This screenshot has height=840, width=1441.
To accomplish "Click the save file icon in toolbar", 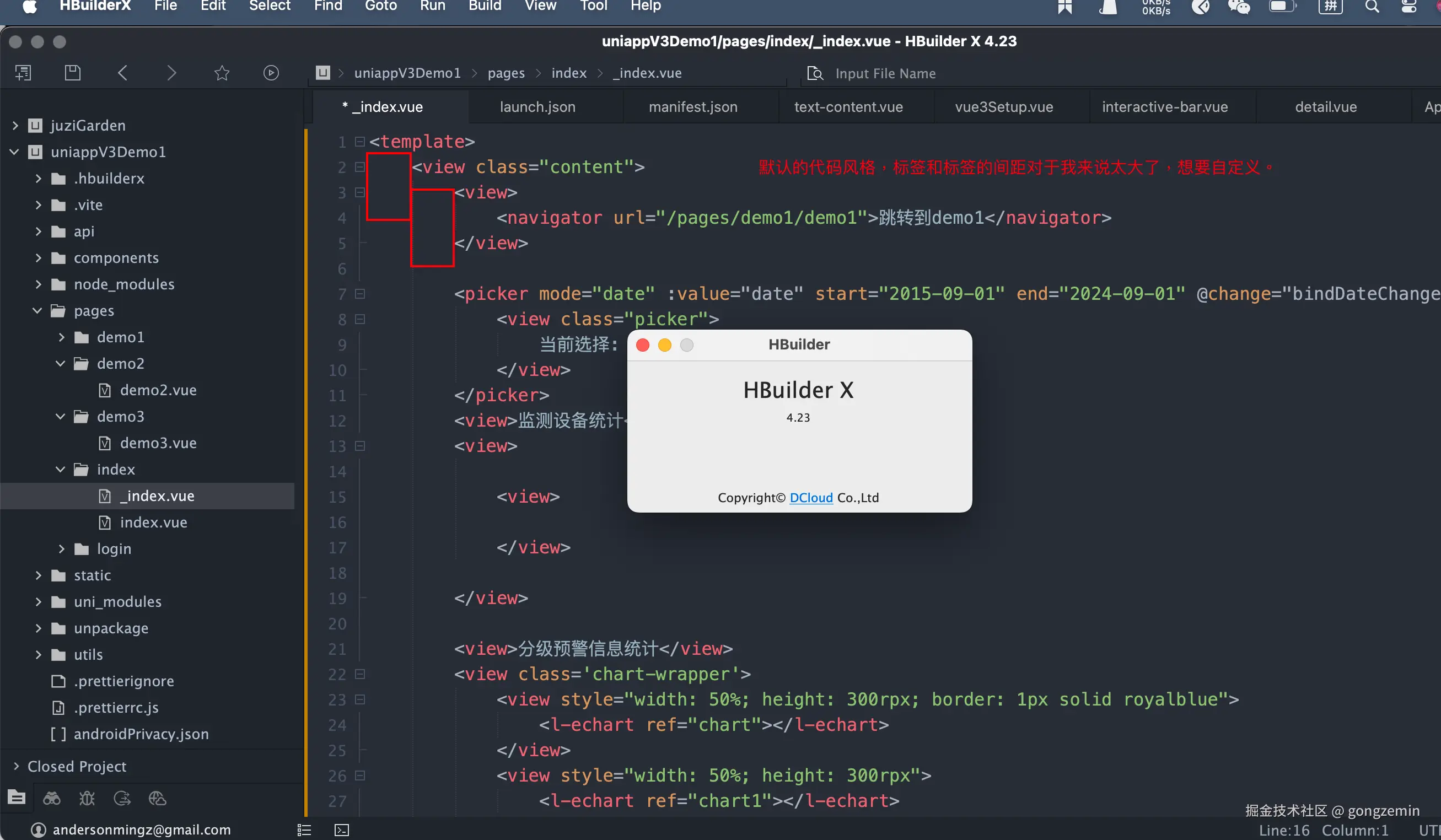I will [73, 73].
